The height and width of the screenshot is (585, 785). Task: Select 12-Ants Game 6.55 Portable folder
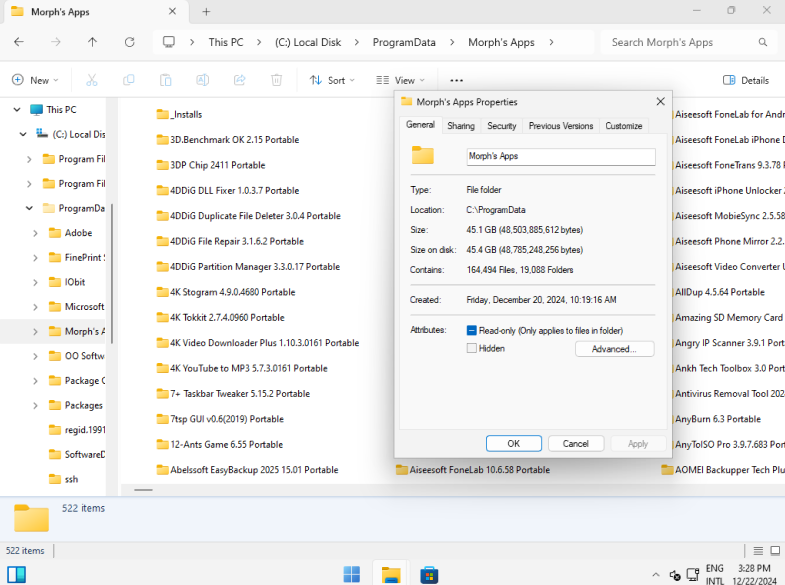[x=220, y=444]
